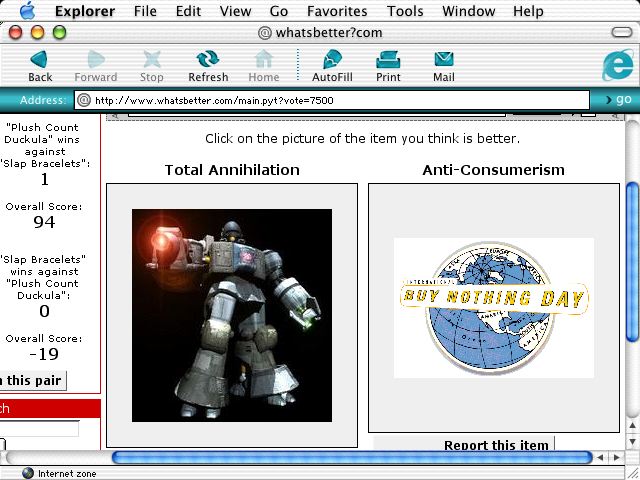
Task: Open the Favorites menu
Action: 337,11
